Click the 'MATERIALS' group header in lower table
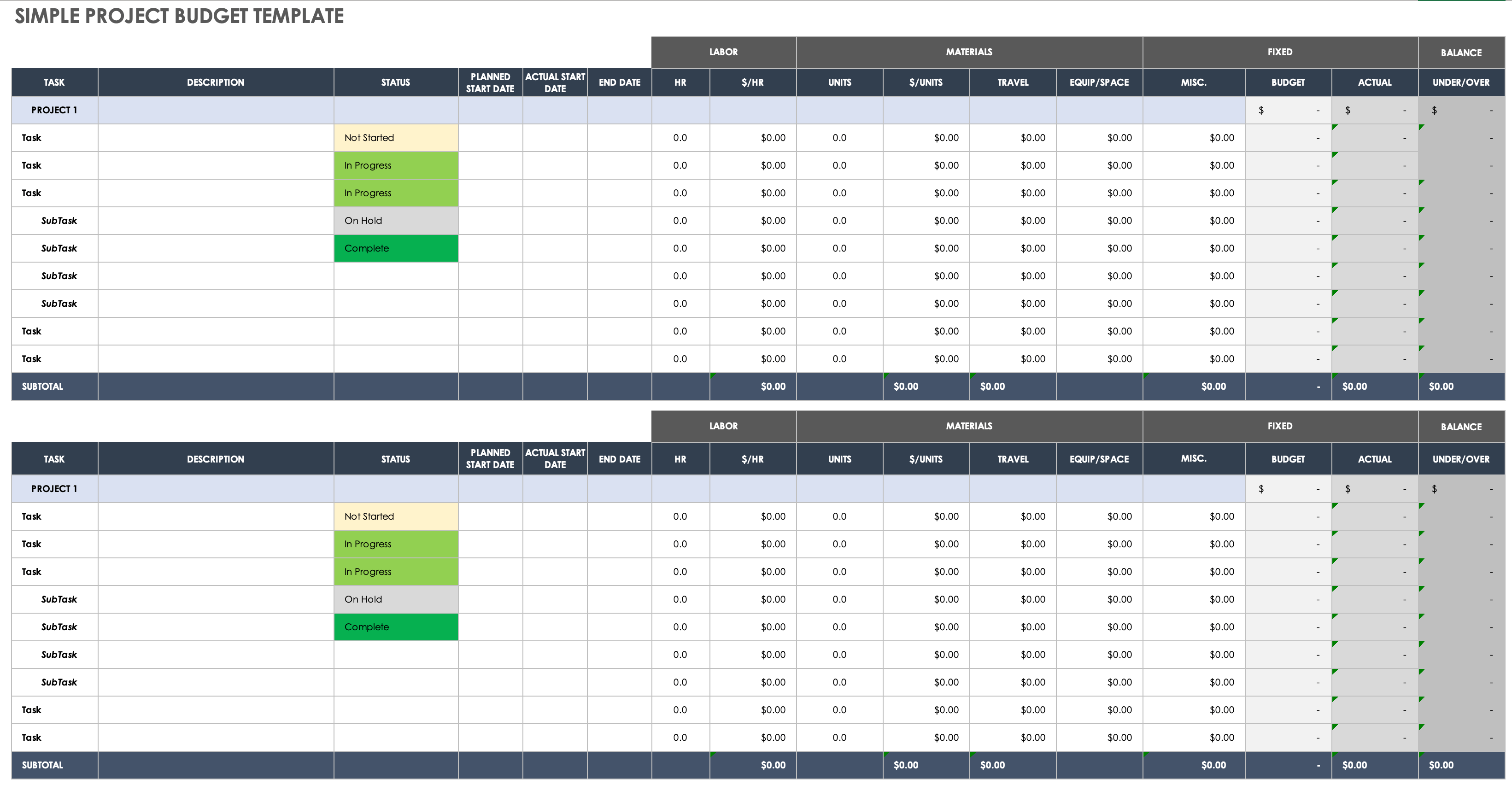The width and height of the screenshot is (1512, 785). tap(969, 426)
